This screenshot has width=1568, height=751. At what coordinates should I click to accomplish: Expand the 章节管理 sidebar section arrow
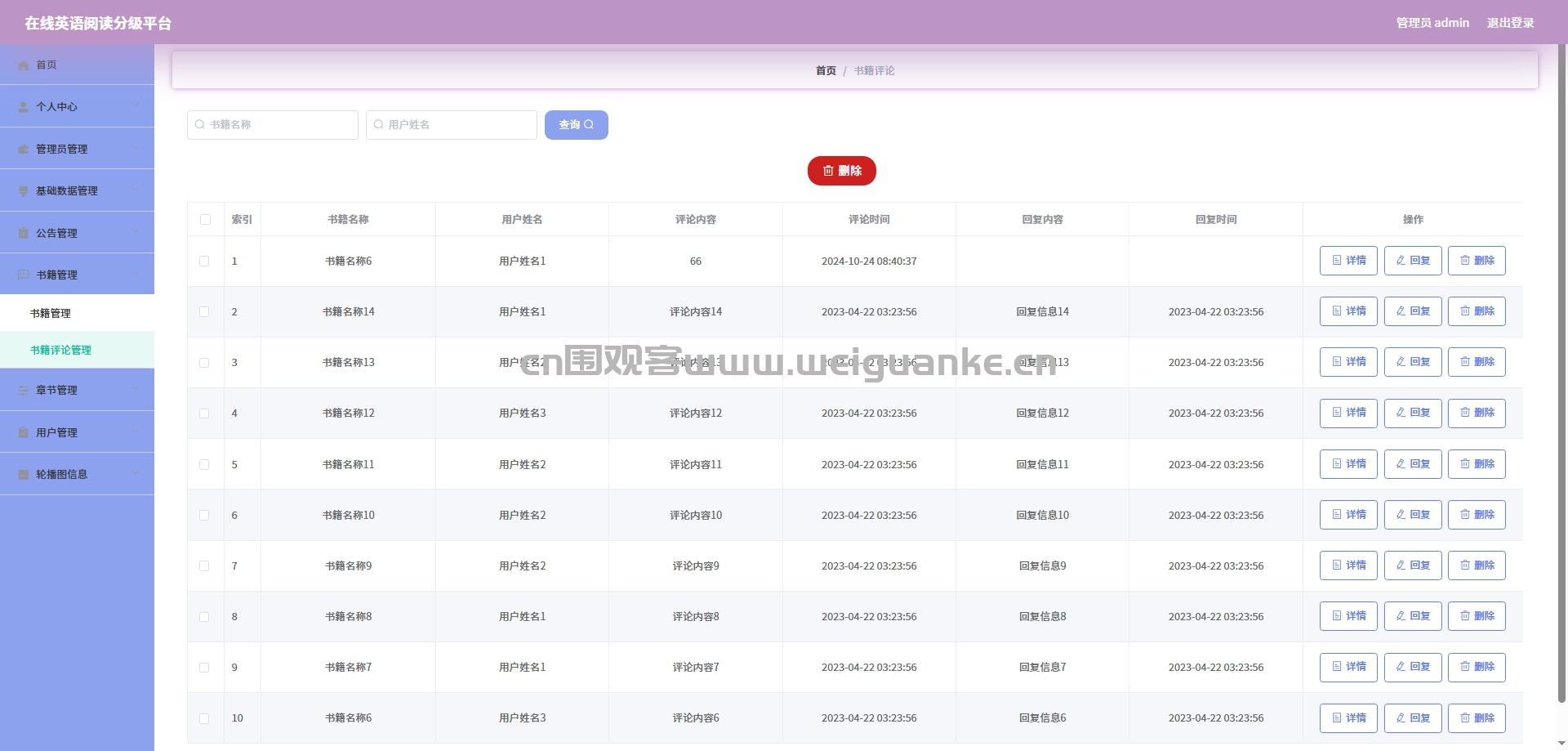pos(136,390)
